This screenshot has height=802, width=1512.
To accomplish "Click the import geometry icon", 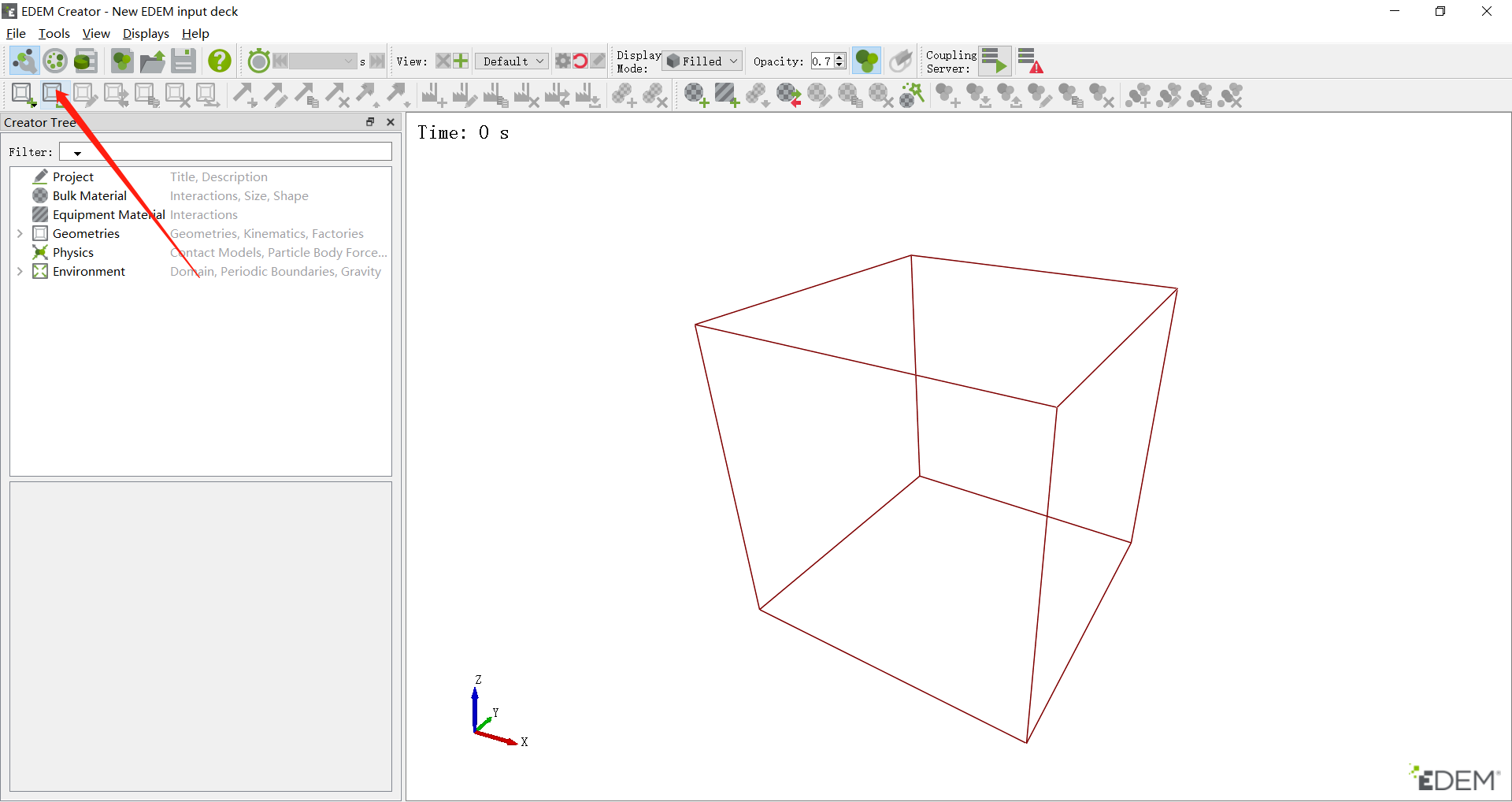I will pyautogui.click(x=54, y=95).
